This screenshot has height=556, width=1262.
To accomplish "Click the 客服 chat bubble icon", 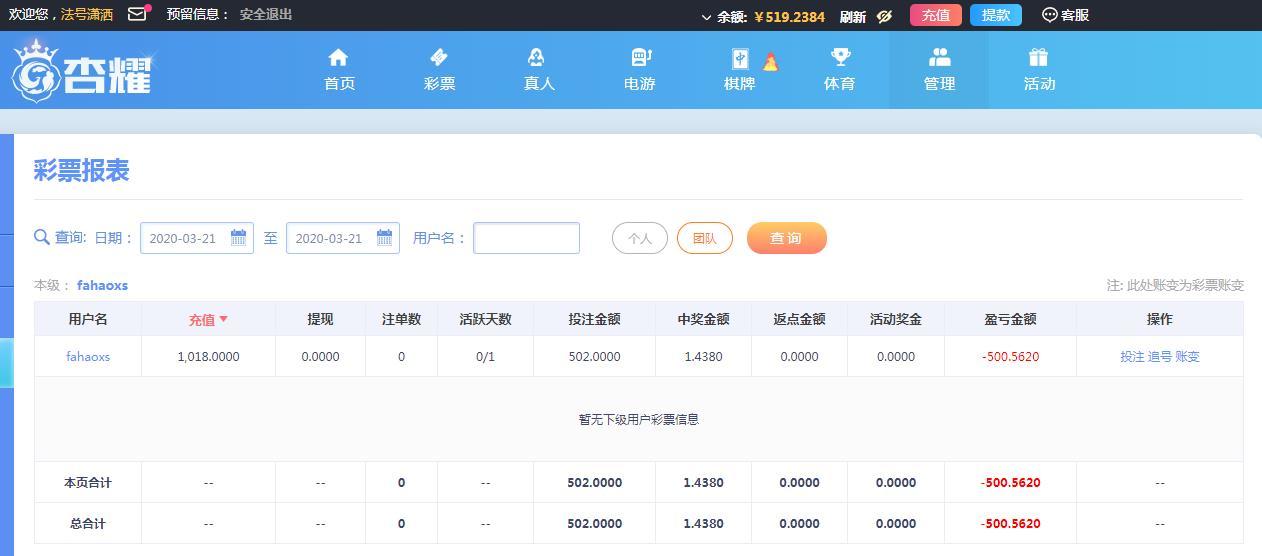I will (1049, 15).
